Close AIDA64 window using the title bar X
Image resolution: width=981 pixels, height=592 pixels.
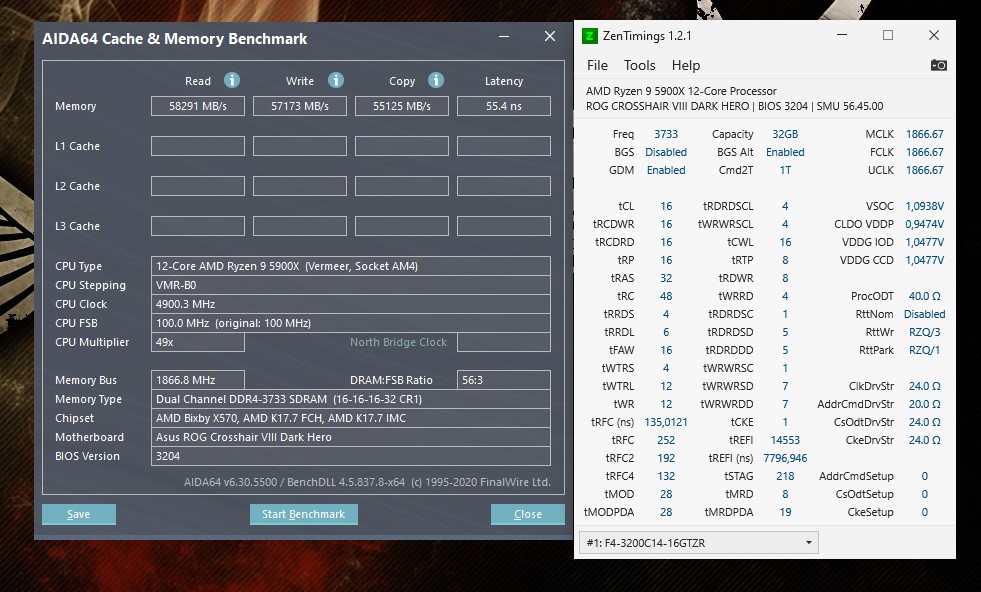pos(550,36)
